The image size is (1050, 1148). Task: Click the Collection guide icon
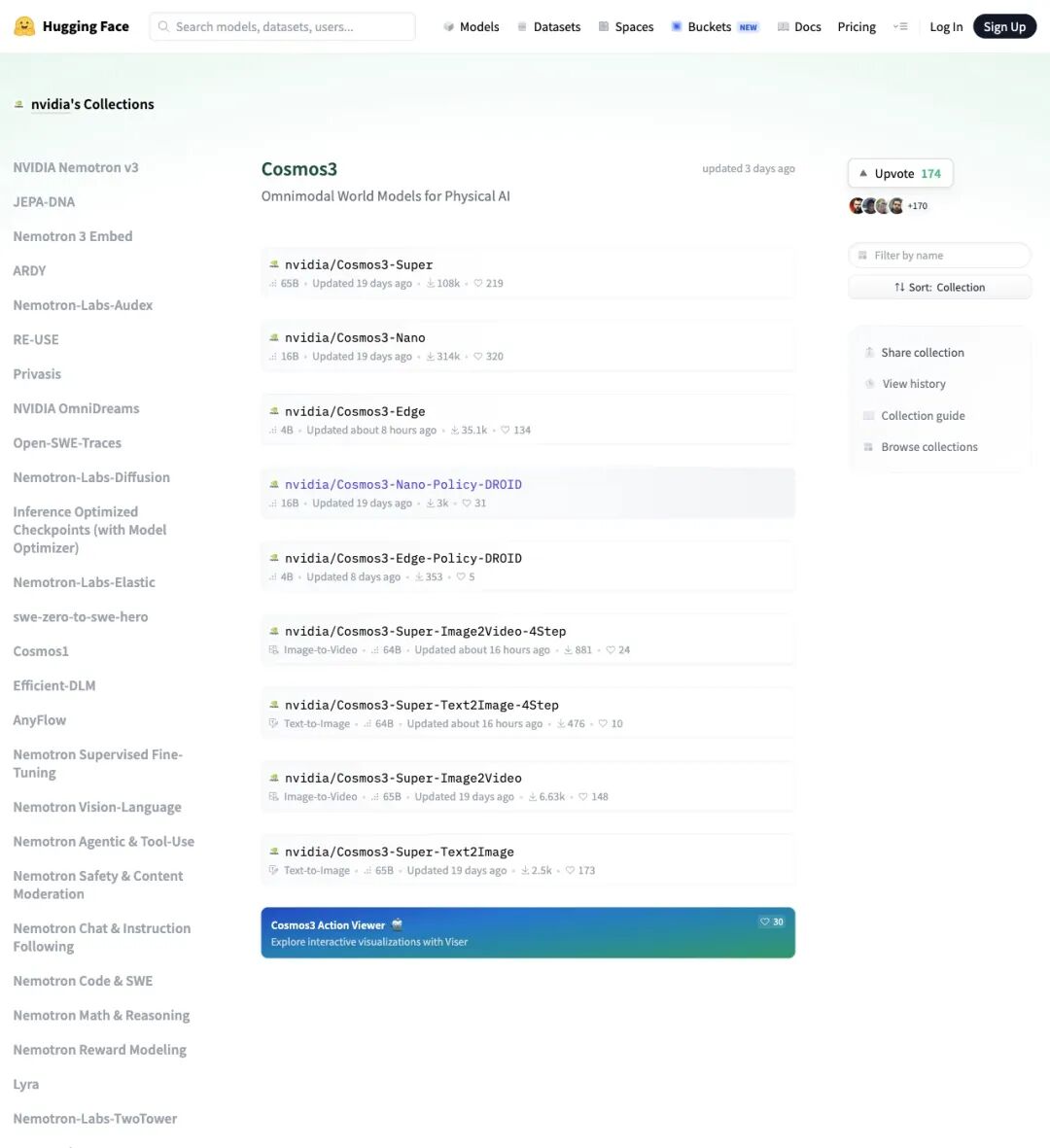tap(869, 415)
